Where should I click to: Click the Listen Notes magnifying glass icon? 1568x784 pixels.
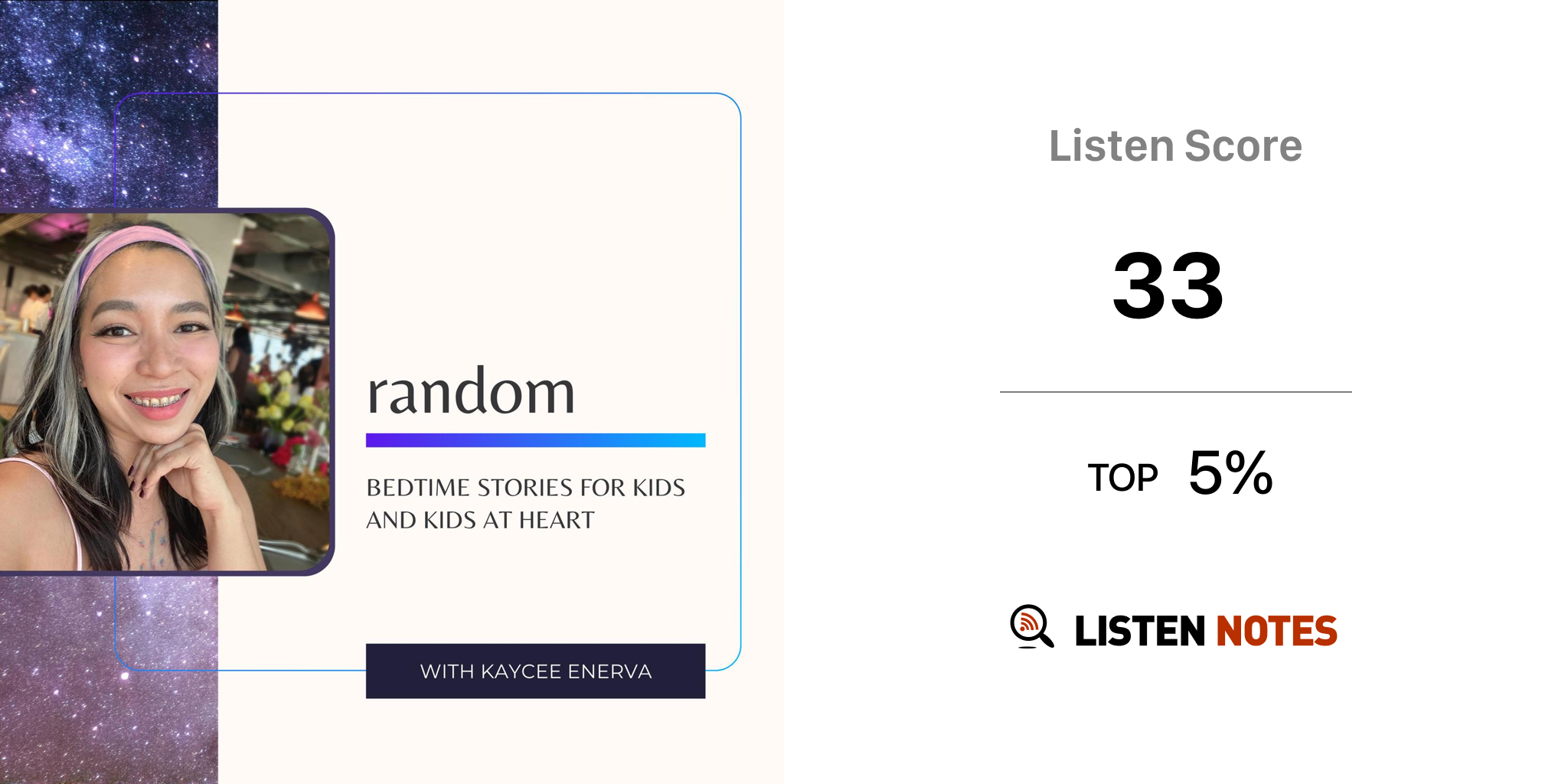(1031, 626)
